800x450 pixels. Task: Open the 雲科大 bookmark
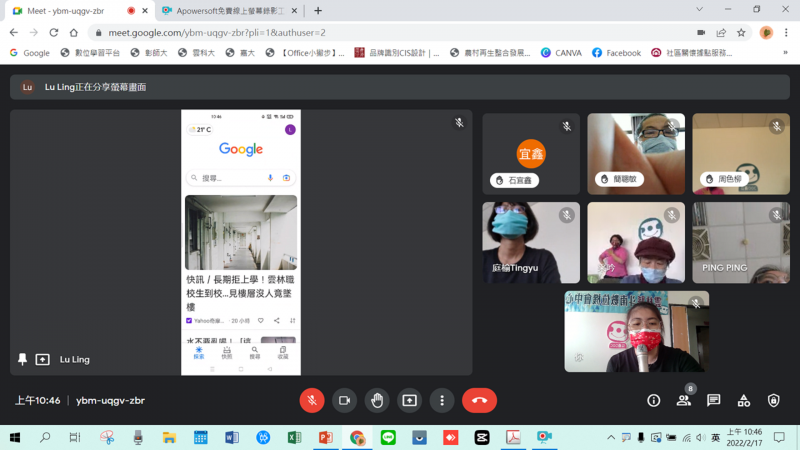pyautogui.click(x=196, y=53)
